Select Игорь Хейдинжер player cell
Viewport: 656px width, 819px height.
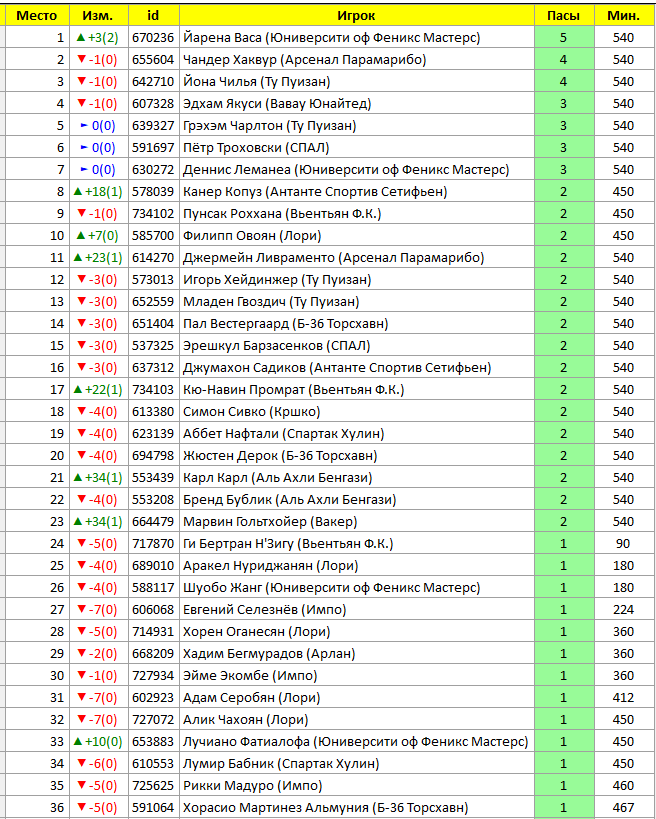pyautogui.click(x=356, y=279)
